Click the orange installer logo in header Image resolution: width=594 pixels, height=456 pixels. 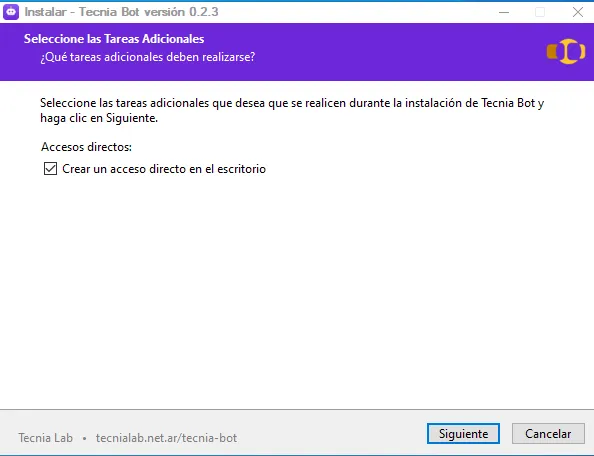point(566,52)
